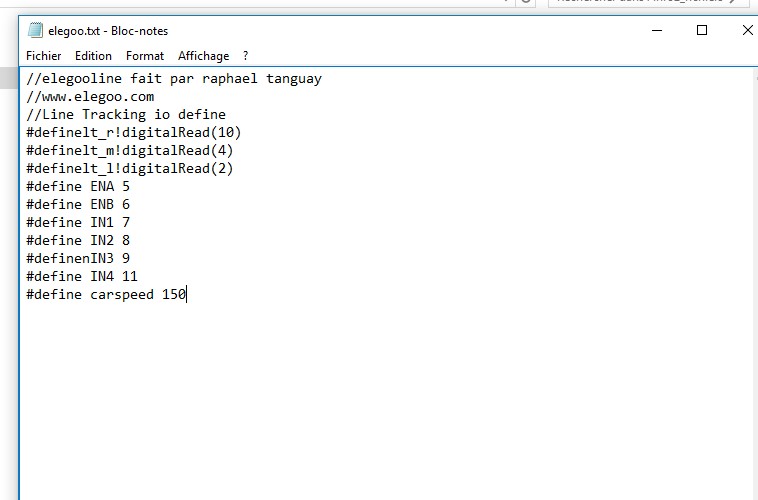This screenshot has height=500, width=758.
Task: Click the line '//elegooline fait par raphael tanguay'
Action: coord(174,79)
